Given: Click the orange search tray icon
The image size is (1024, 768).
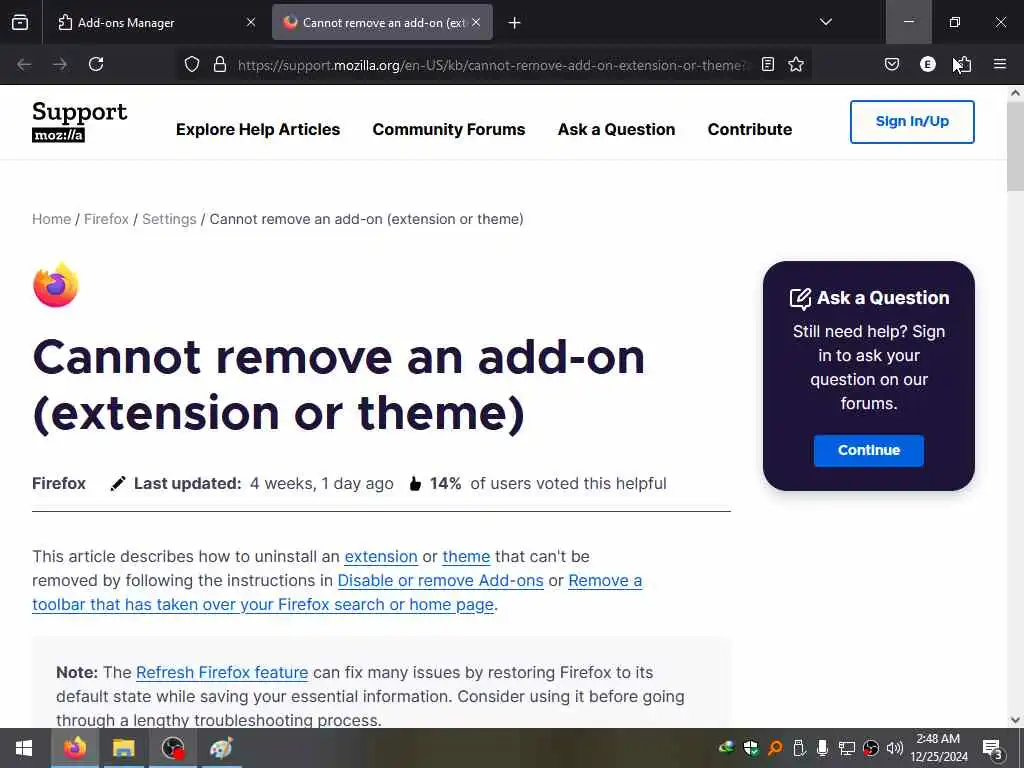Looking at the screenshot, I should [775, 748].
